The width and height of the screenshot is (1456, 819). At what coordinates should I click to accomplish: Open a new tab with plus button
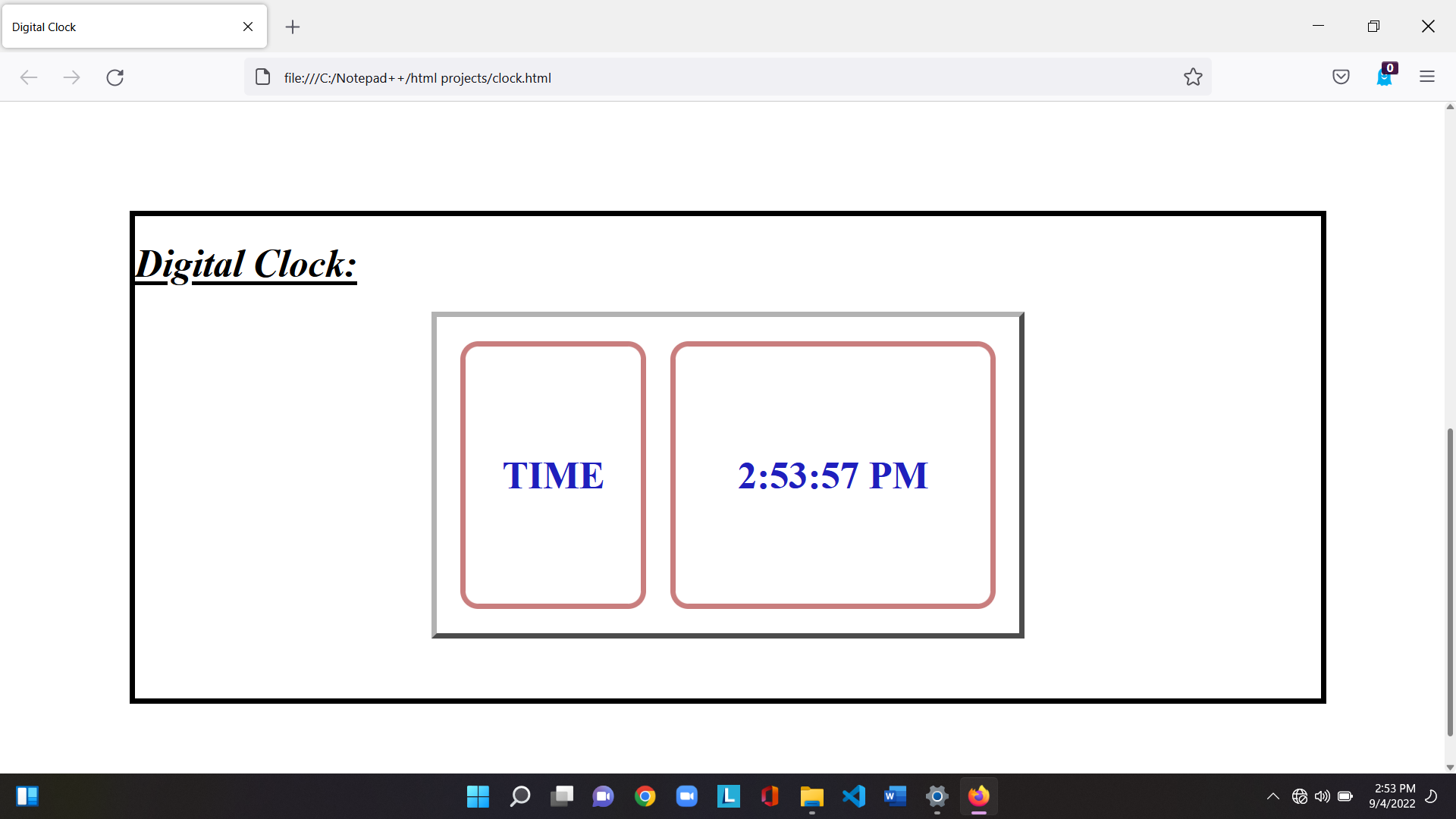(x=293, y=27)
